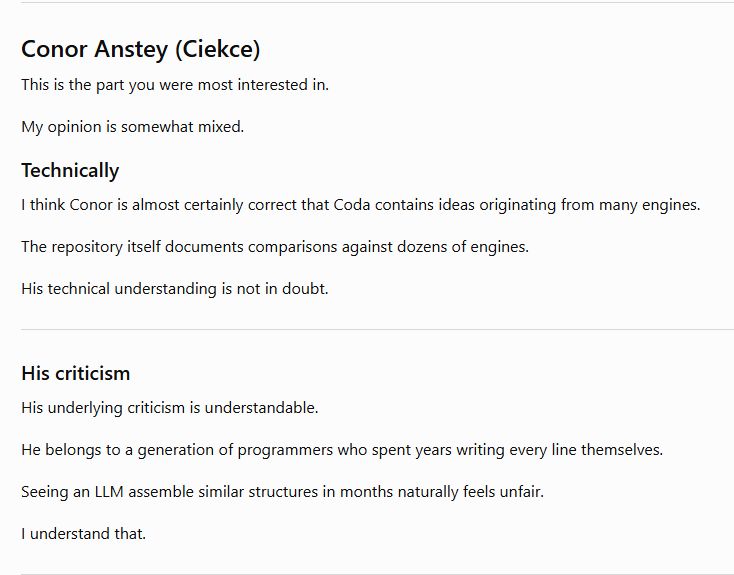734x575 pixels.
Task: Click the line 'I understand that.'
Action: [x=83, y=534]
